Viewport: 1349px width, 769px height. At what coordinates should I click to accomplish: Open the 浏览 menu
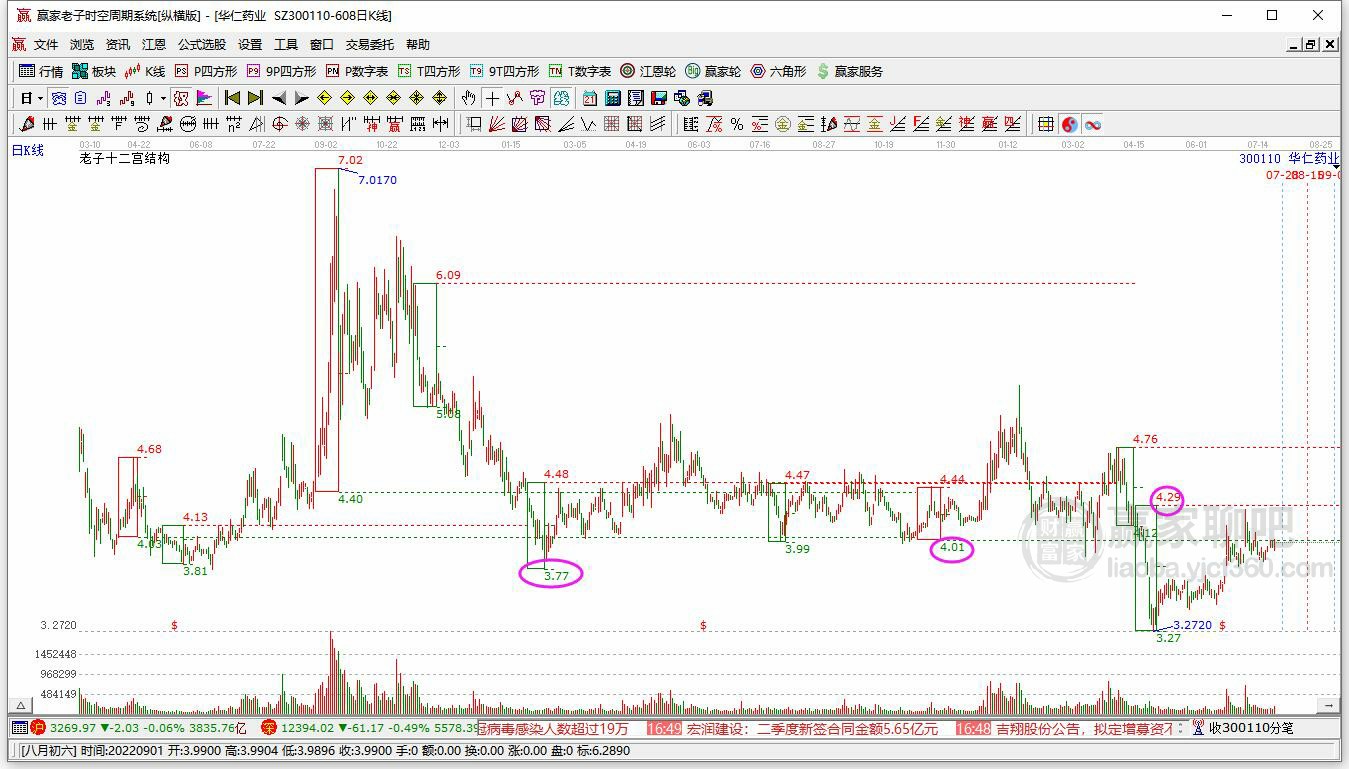(82, 45)
